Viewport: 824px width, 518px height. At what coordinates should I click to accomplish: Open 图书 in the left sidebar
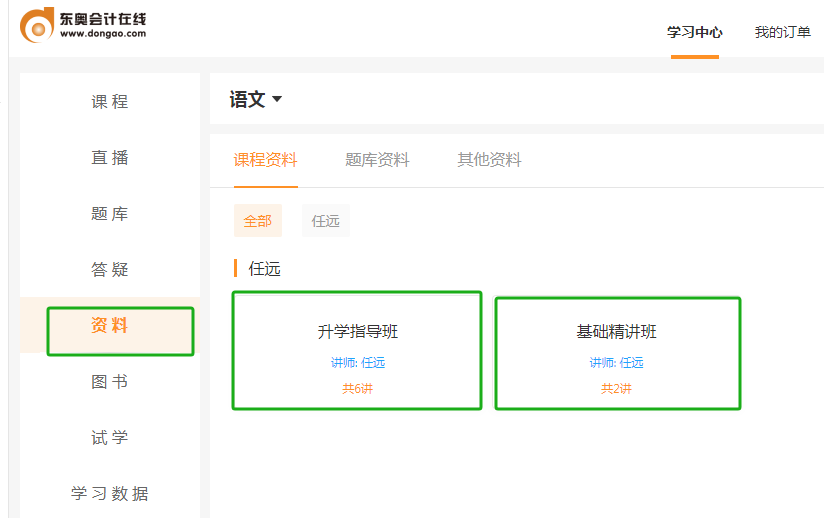pyautogui.click(x=110, y=381)
